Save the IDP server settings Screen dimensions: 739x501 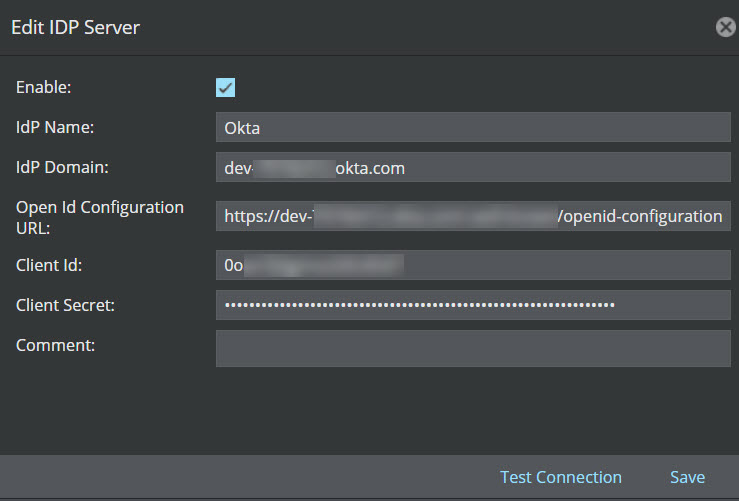687,477
